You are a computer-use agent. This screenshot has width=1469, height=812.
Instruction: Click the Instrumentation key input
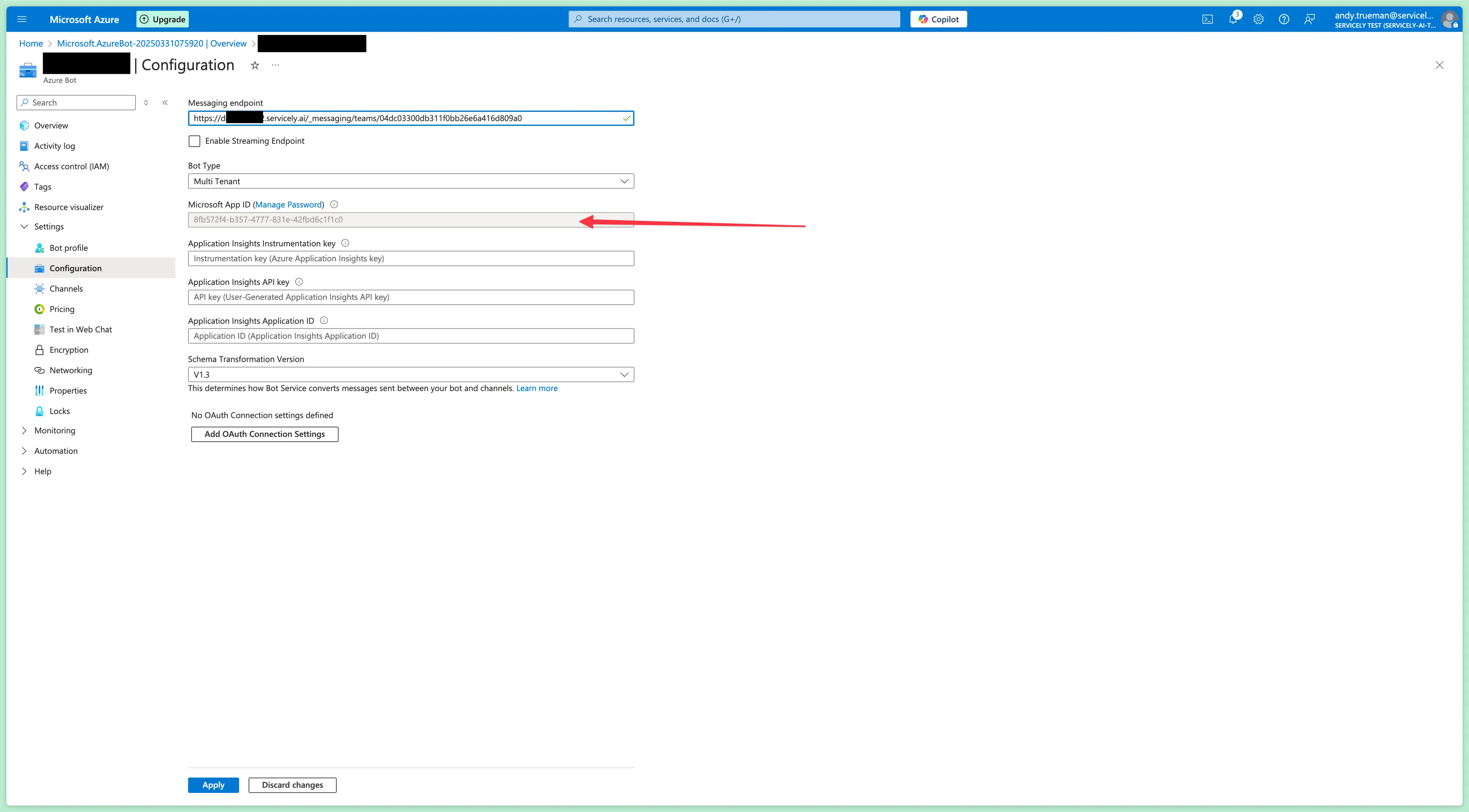pyautogui.click(x=411, y=259)
